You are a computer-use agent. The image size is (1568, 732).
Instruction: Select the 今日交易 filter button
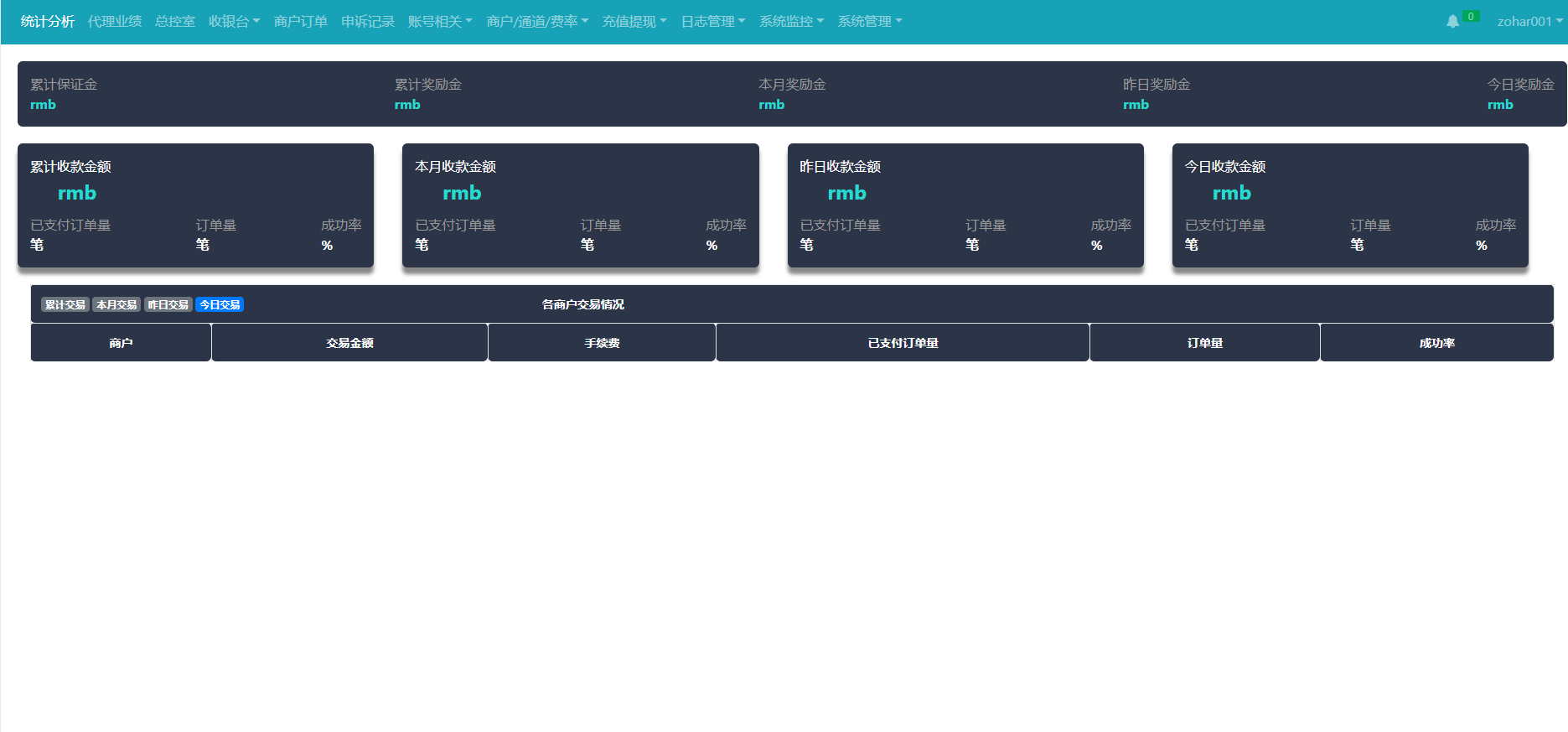[220, 304]
